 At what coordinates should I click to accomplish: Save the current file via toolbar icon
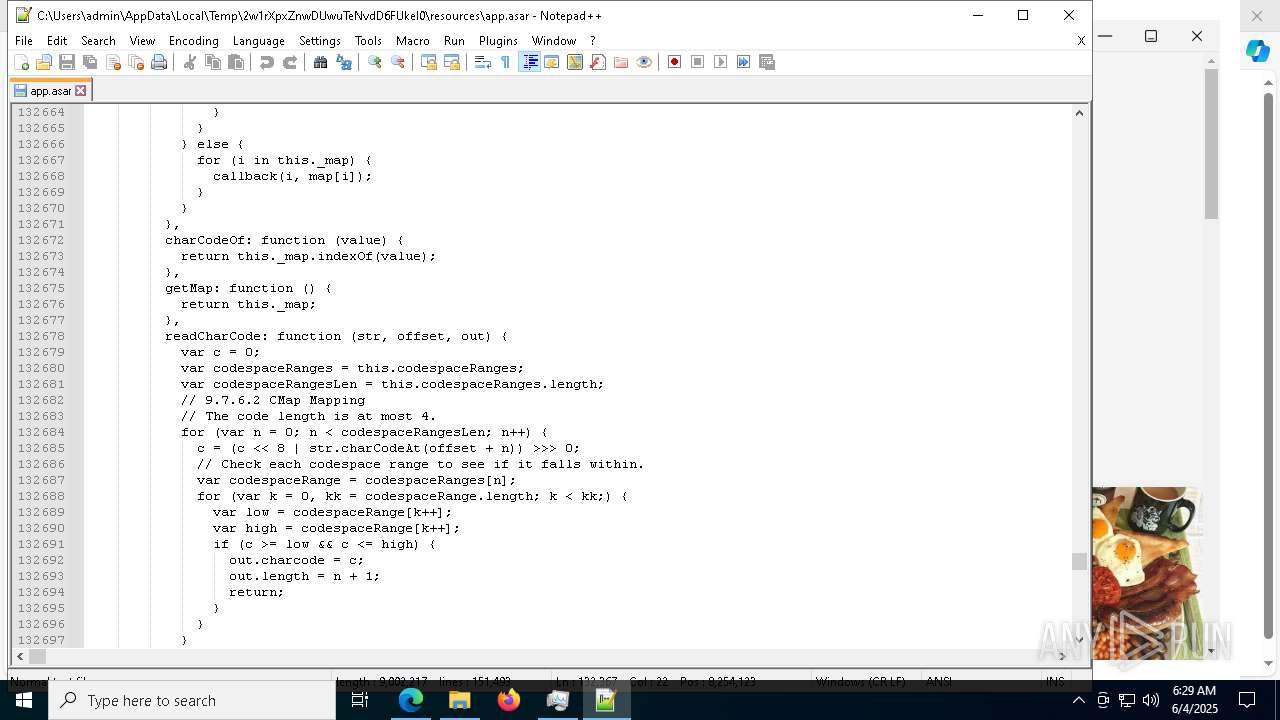coord(67,62)
